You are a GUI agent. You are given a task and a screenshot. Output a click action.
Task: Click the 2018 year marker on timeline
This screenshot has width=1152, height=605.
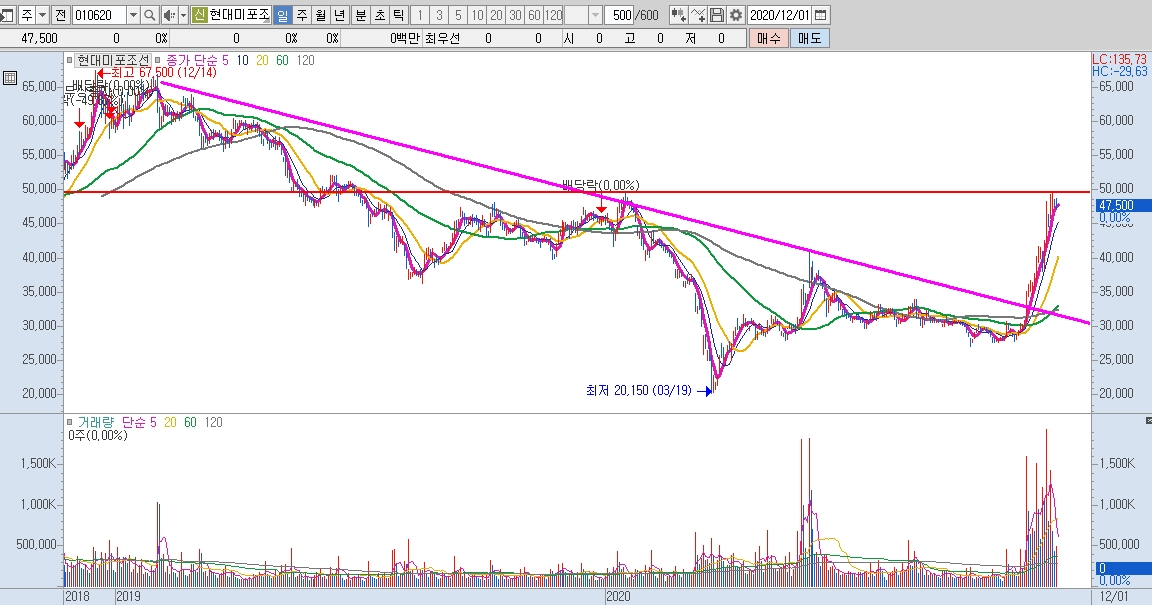point(76,596)
